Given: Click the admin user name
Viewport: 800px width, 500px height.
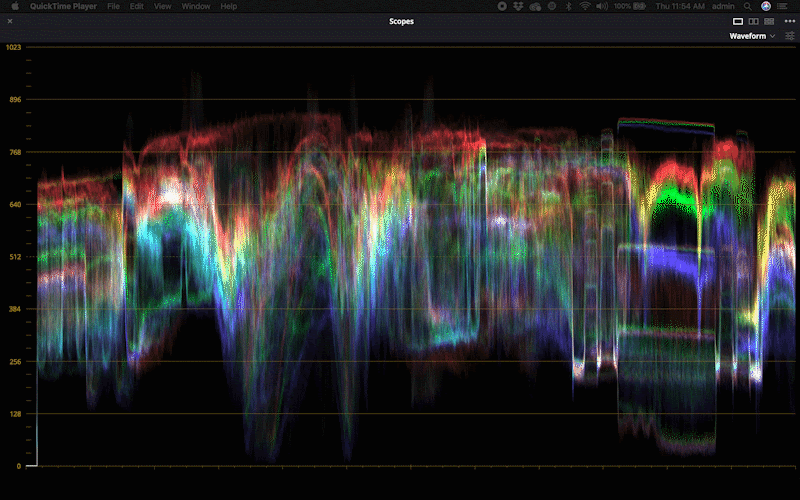Looking at the screenshot, I should coord(724,6).
